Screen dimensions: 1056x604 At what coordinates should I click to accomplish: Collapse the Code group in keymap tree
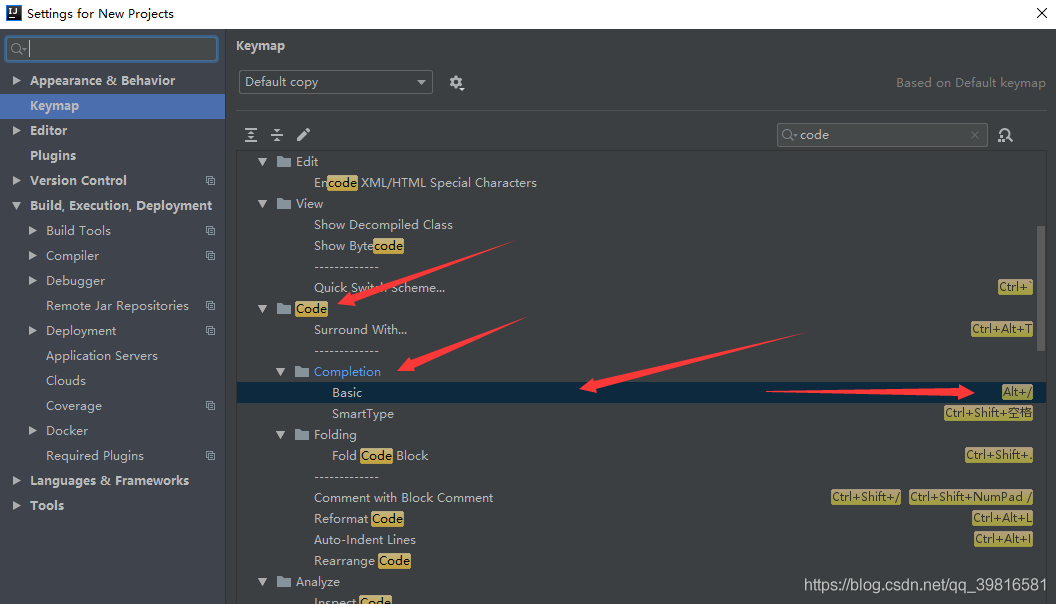click(263, 309)
